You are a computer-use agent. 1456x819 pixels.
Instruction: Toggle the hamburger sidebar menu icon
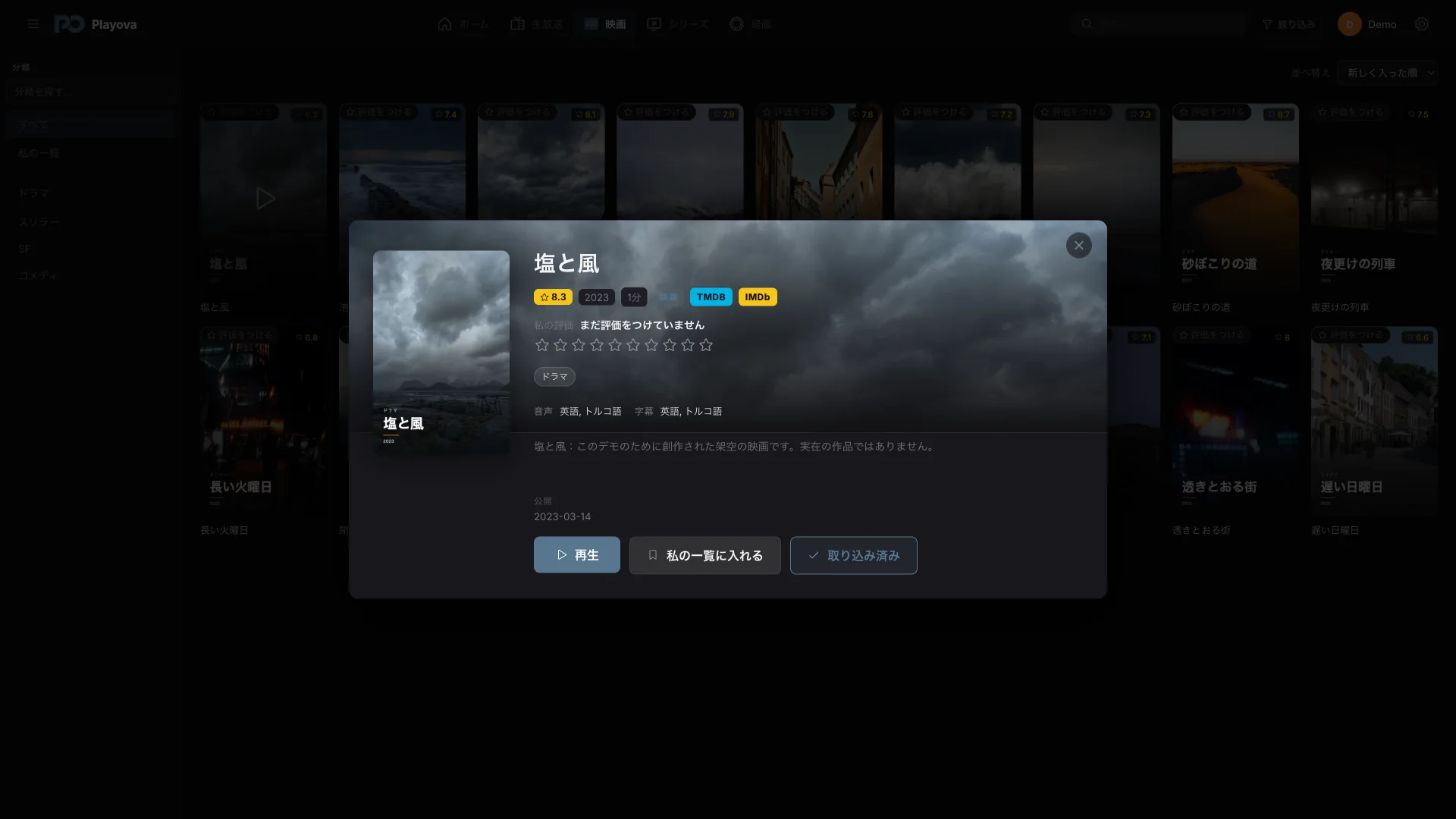point(33,24)
